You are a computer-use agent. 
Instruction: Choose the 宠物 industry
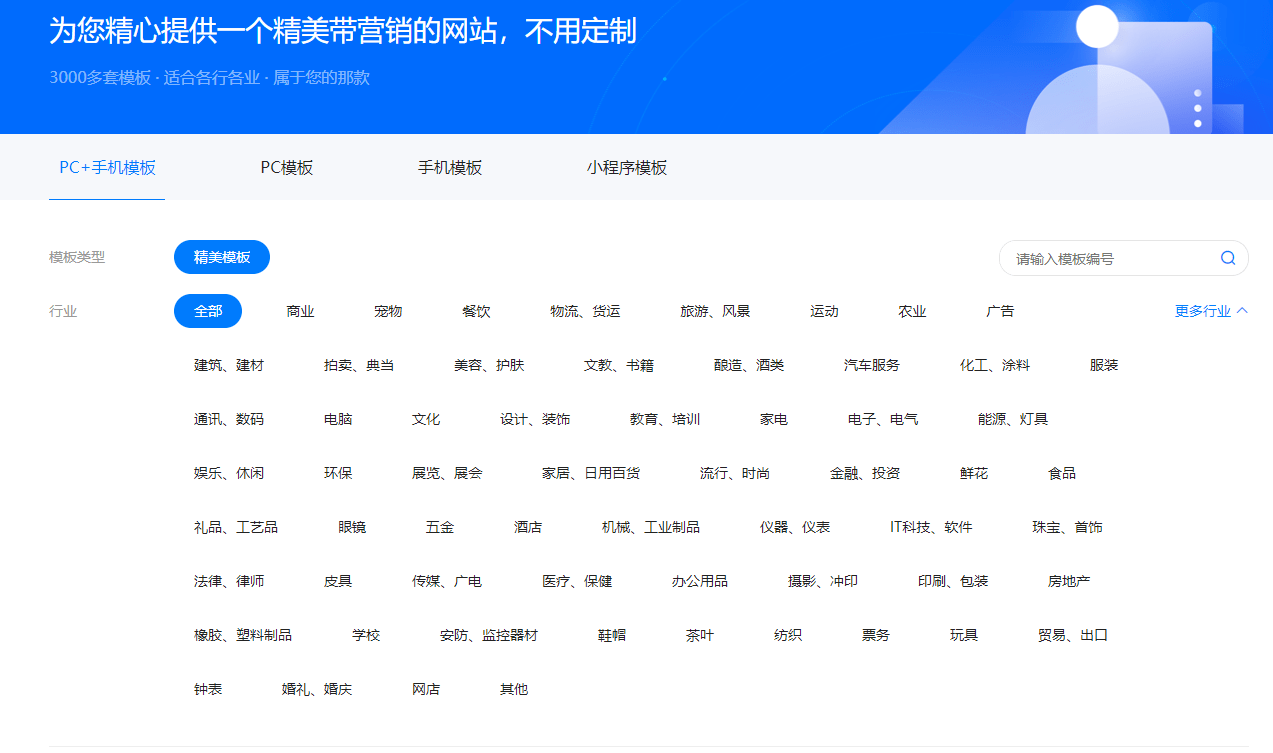(388, 311)
